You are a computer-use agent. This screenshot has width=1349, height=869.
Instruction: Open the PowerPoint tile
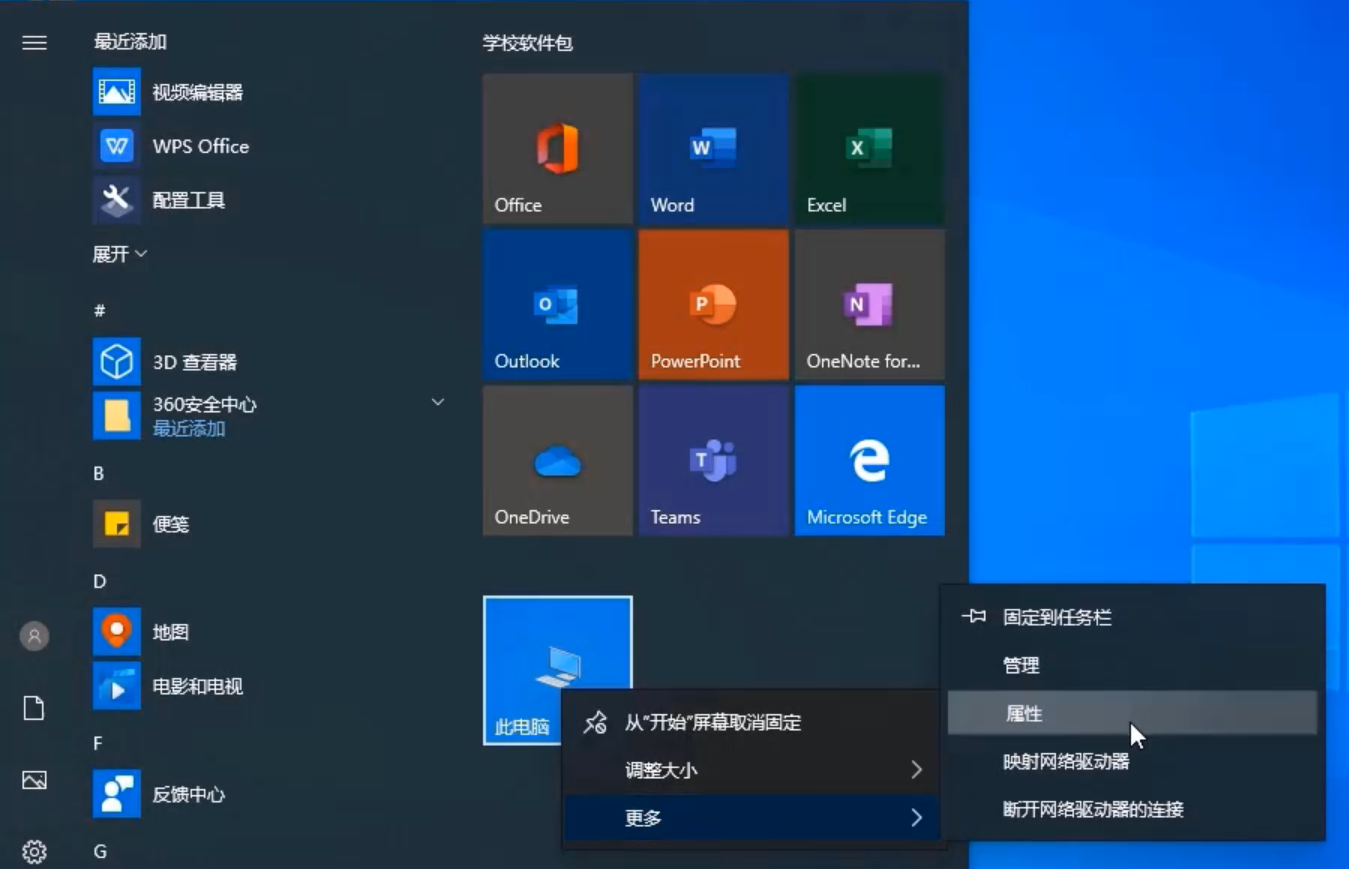point(713,305)
